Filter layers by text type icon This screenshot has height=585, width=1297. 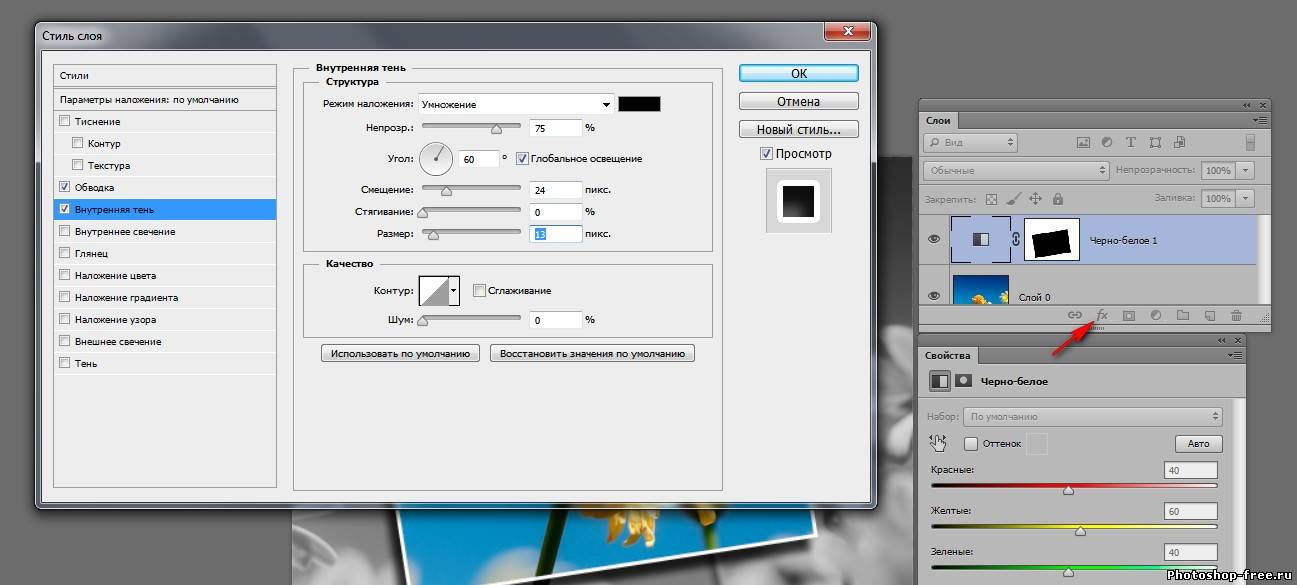1131,143
